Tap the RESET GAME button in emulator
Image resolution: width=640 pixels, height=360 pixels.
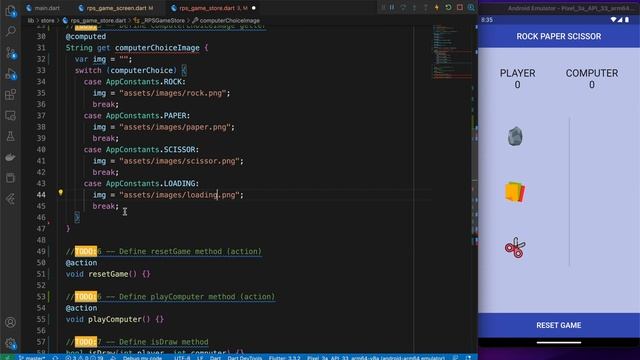point(558,325)
